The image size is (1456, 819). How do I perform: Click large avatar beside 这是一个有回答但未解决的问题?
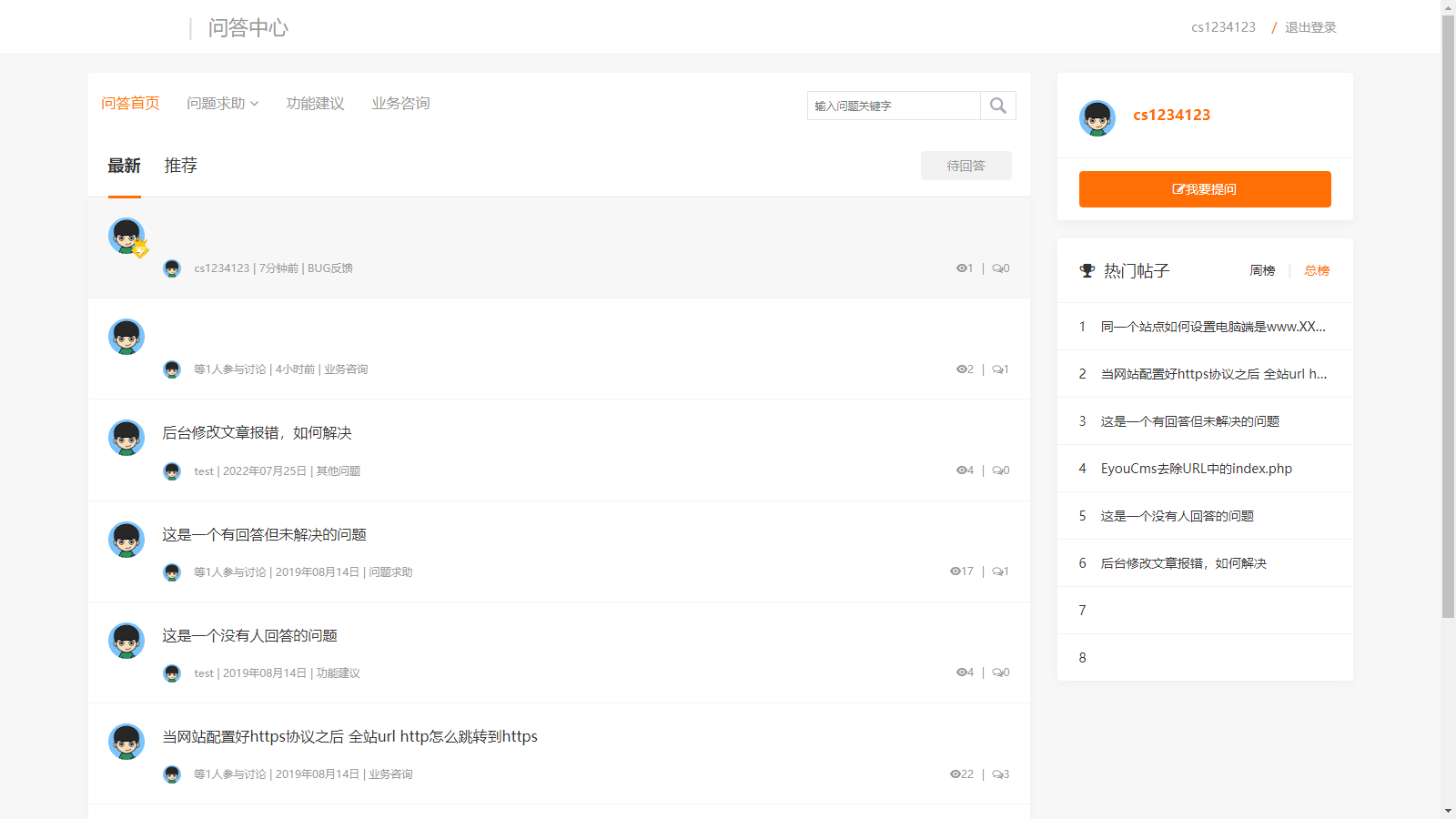pos(126,540)
